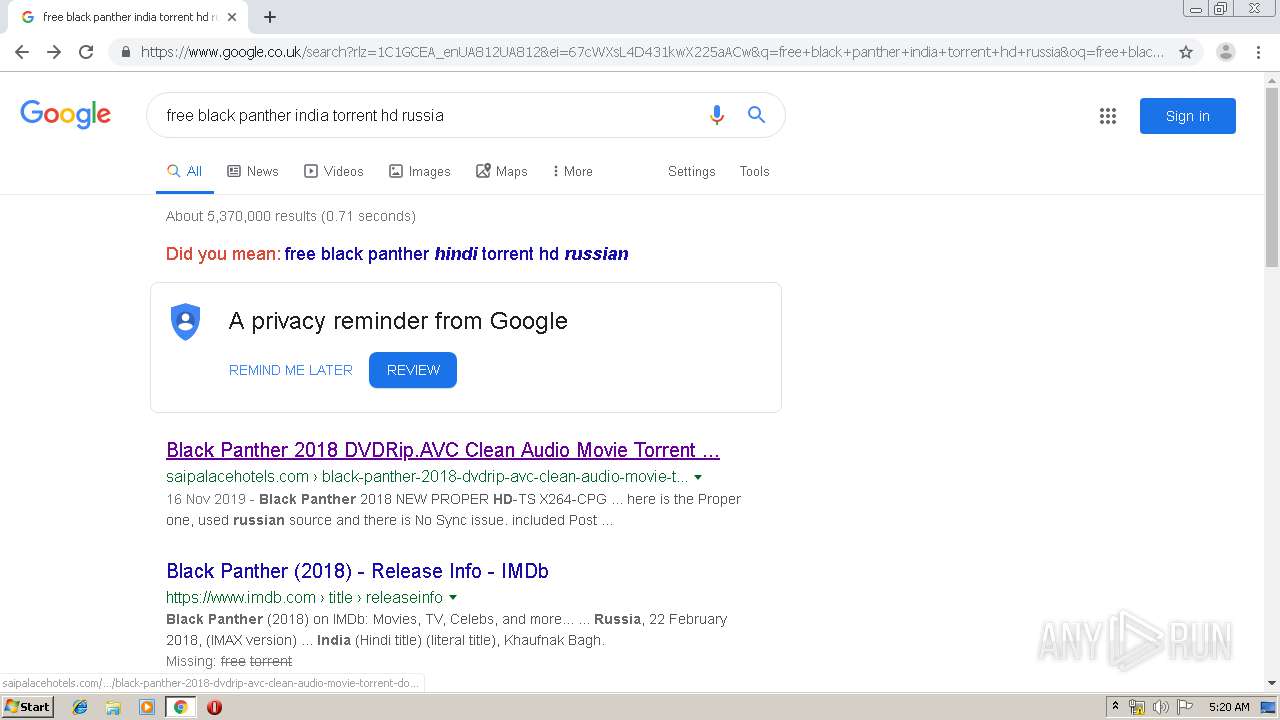Open the Google apps grid
Screen dimensions: 1280x720
(x=1108, y=116)
